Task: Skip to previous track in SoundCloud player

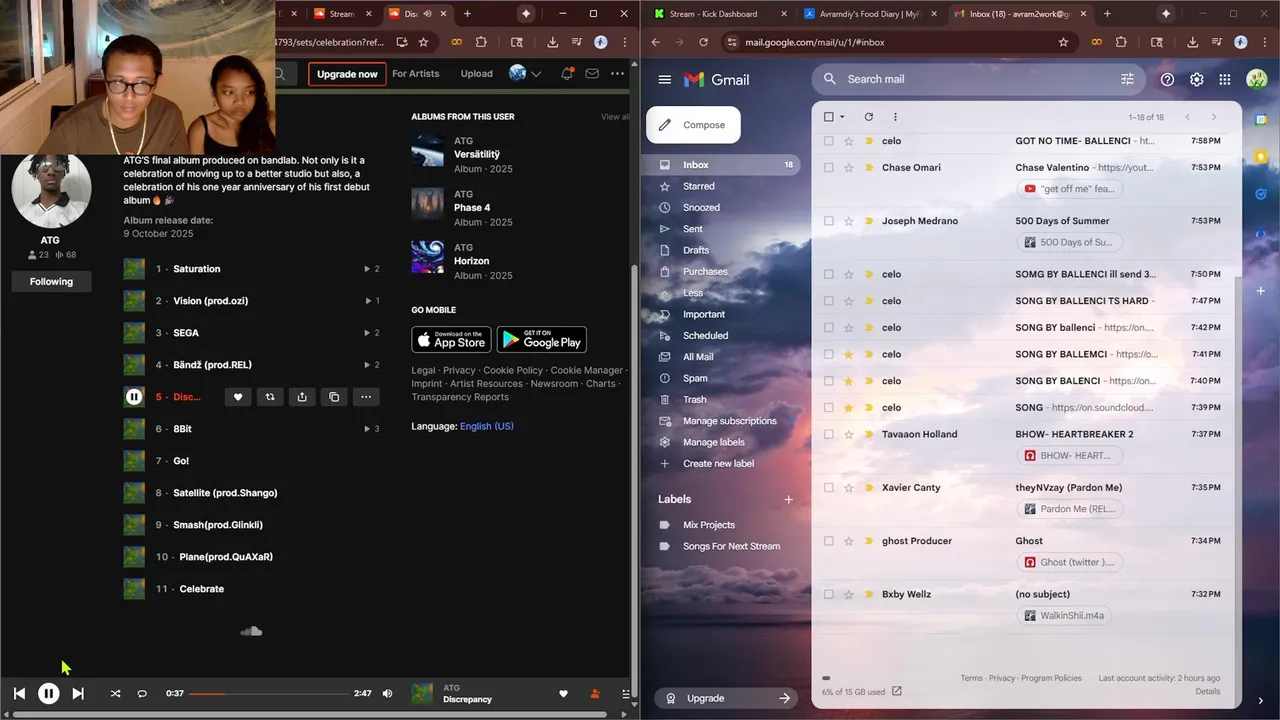Action: click(x=19, y=693)
